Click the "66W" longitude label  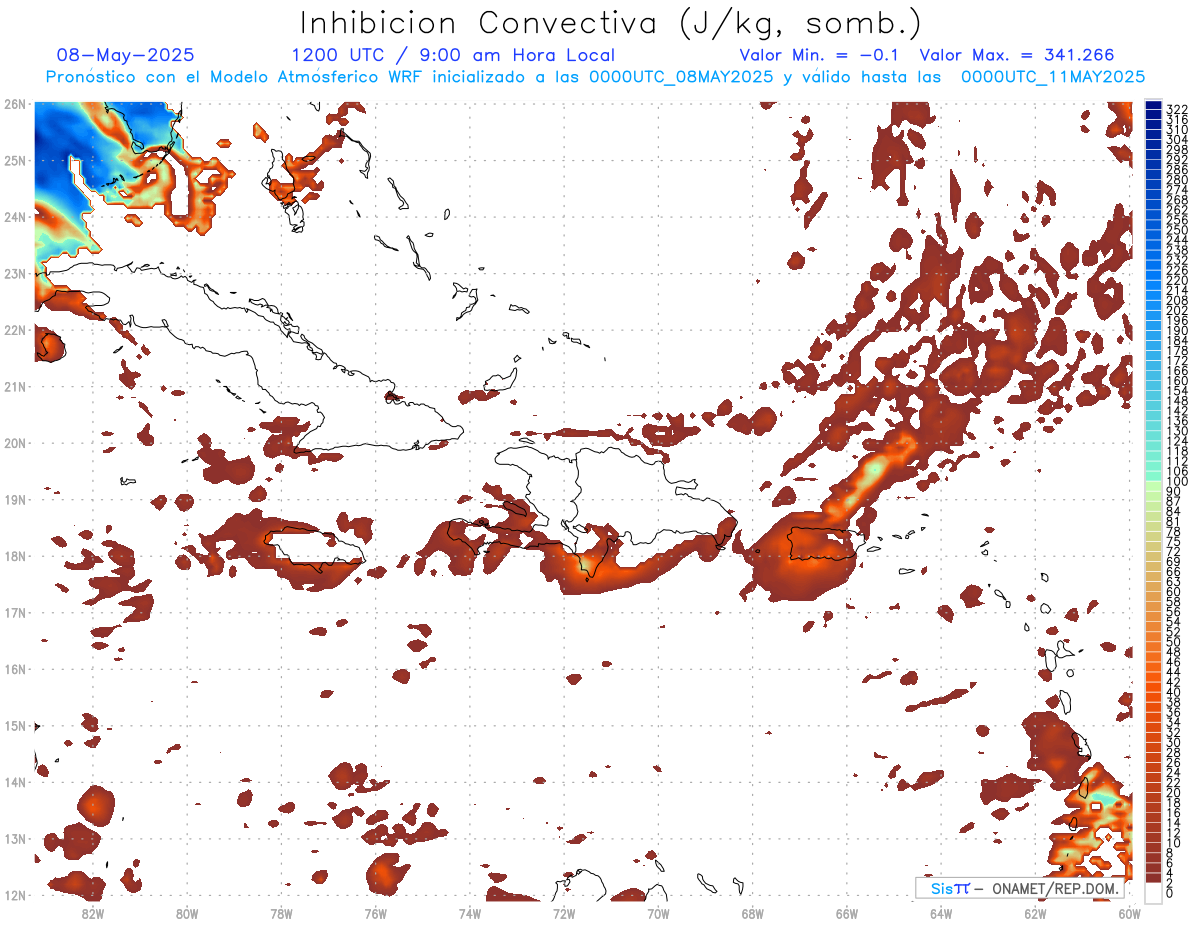tap(847, 912)
